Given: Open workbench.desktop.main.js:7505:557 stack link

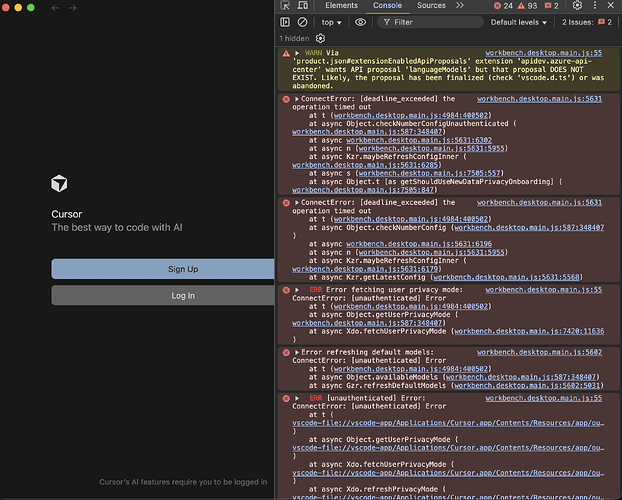Looking at the screenshot, I should tap(429, 173).
